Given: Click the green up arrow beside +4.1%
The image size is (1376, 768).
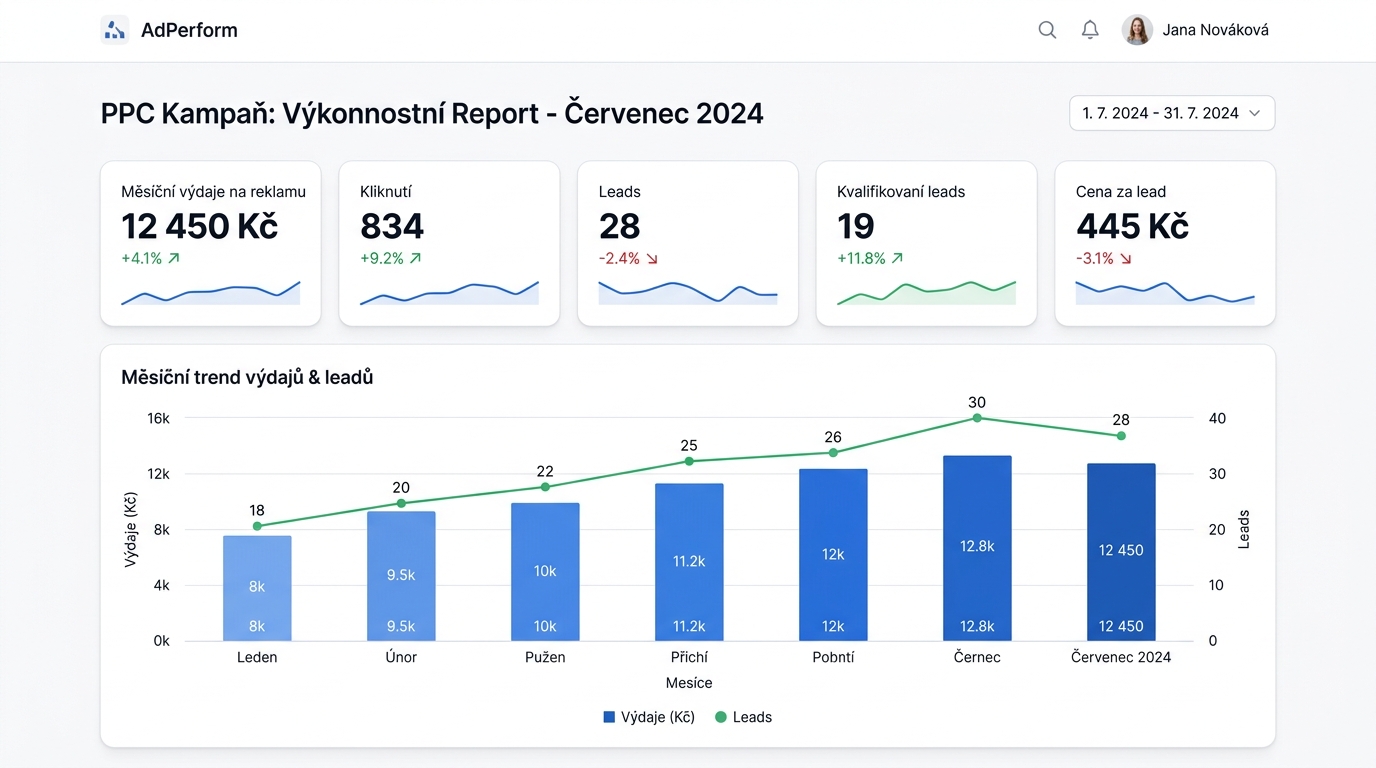Looking at the screenshot, I should (x=174, y=258).
